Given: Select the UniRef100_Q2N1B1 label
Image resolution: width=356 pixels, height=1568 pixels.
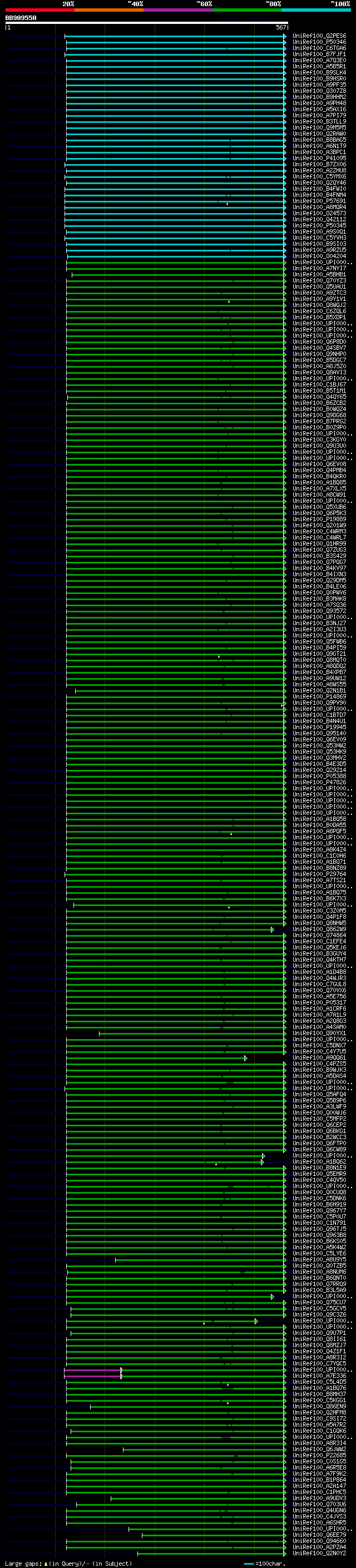Looking at the screenshot, I should pyautogui.click(x=319, y=691).
